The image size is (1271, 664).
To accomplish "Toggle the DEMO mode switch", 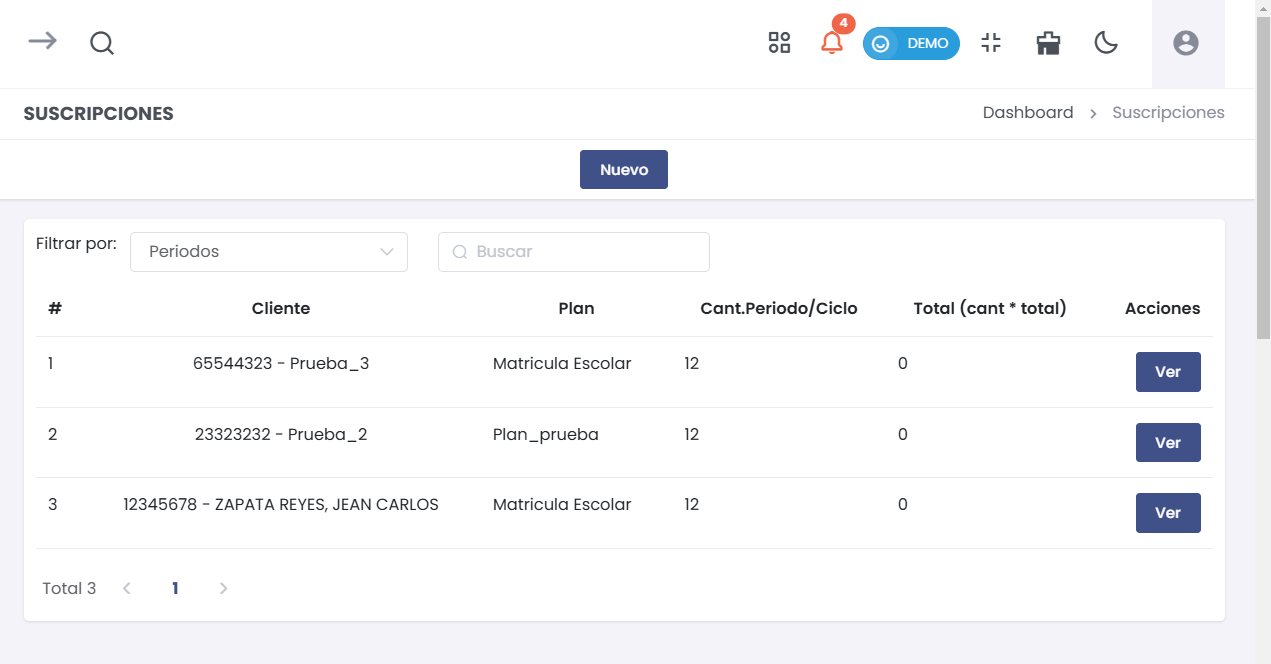I will [911, 44].
